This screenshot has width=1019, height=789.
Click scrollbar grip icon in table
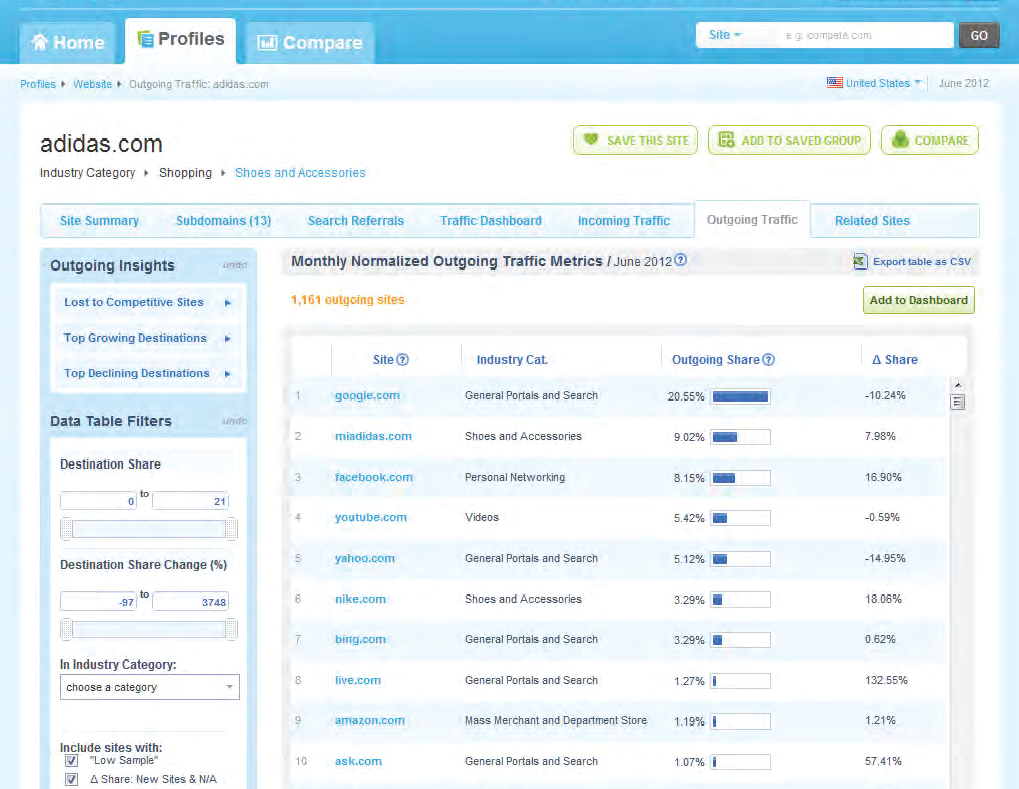coord(957,402)
